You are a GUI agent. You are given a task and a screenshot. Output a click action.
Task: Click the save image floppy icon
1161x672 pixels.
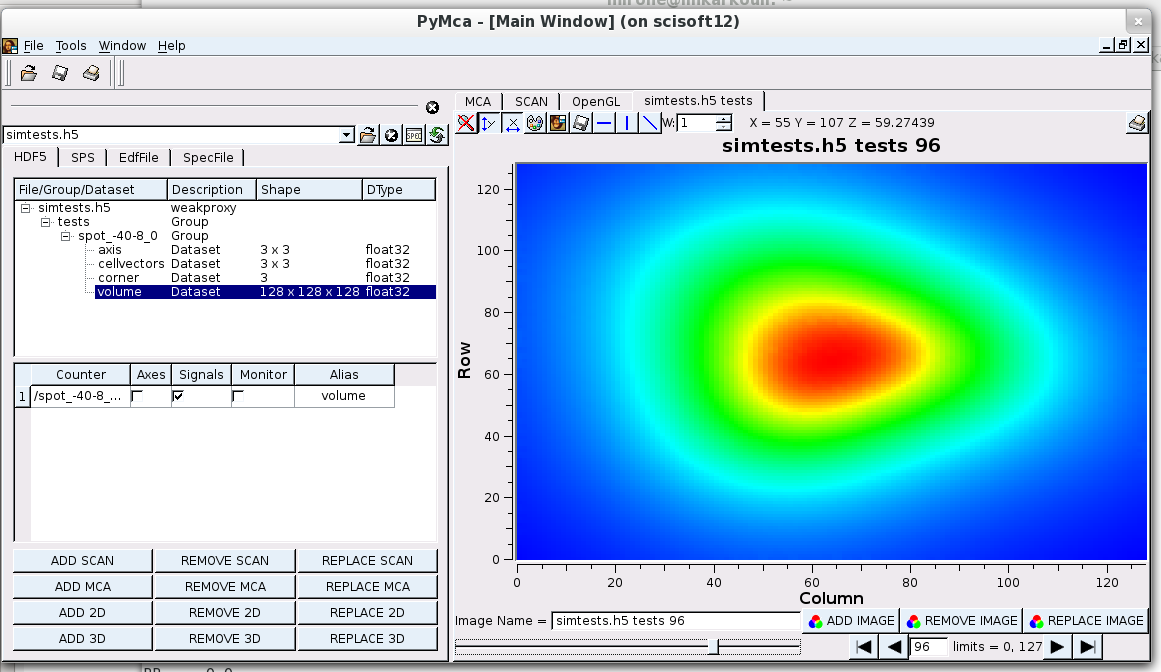[x=581, y=123]
